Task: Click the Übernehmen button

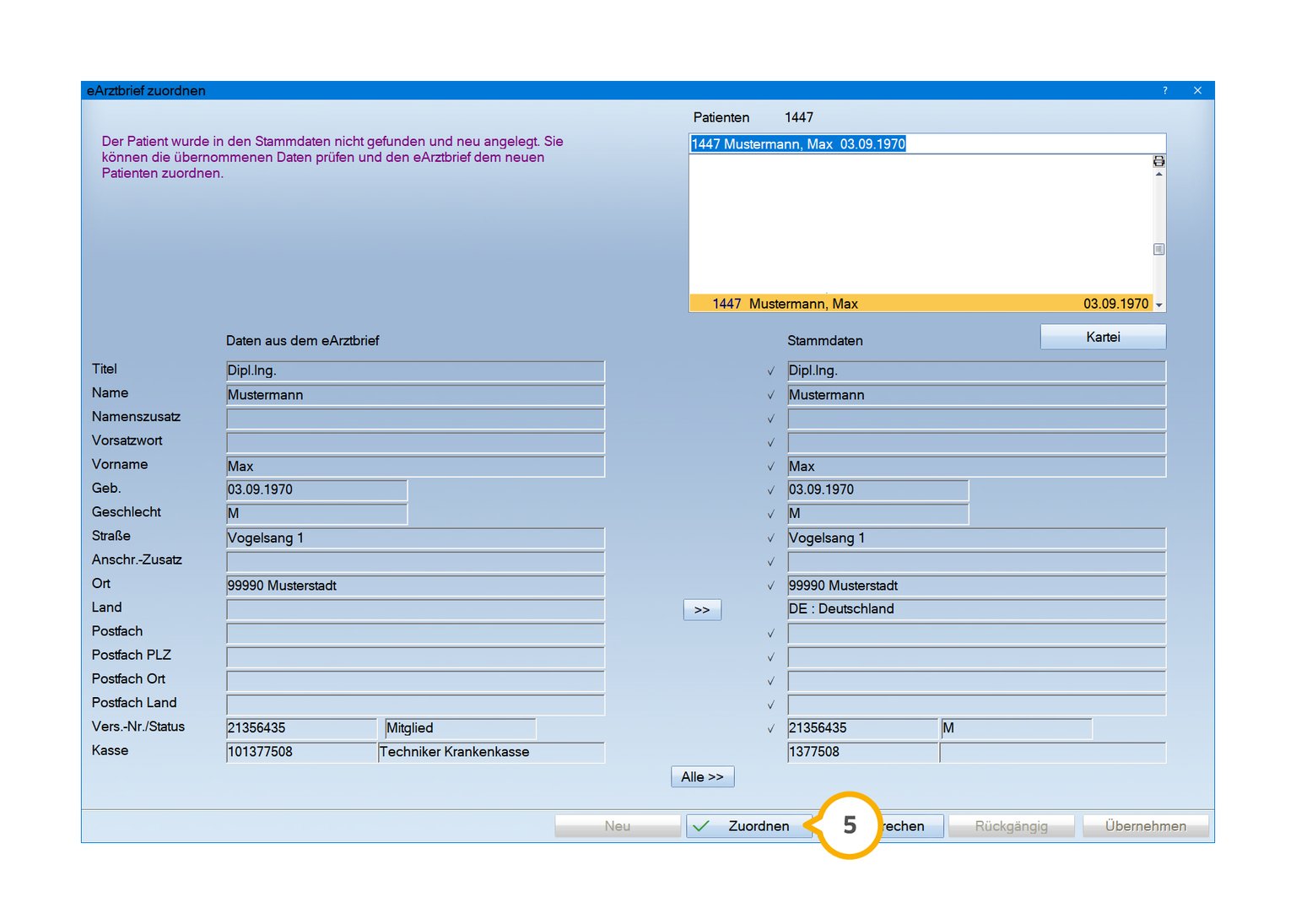Action: [1146, 826]
